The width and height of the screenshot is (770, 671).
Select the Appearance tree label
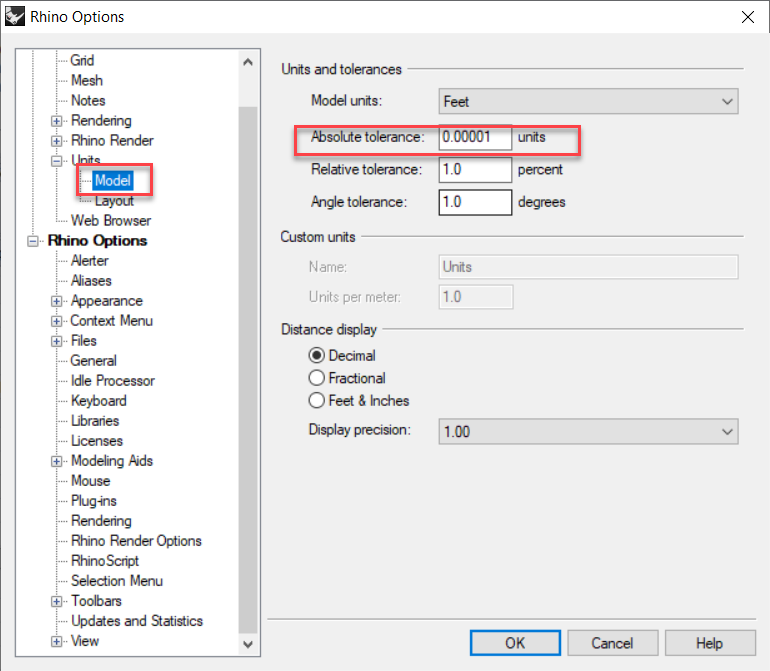point(107,301)
